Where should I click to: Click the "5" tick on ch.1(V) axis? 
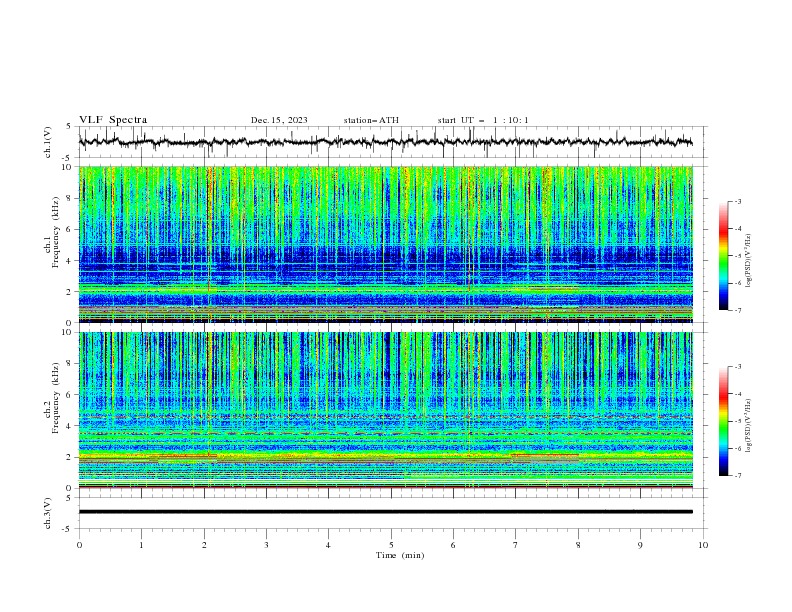(x=70, y=127)
